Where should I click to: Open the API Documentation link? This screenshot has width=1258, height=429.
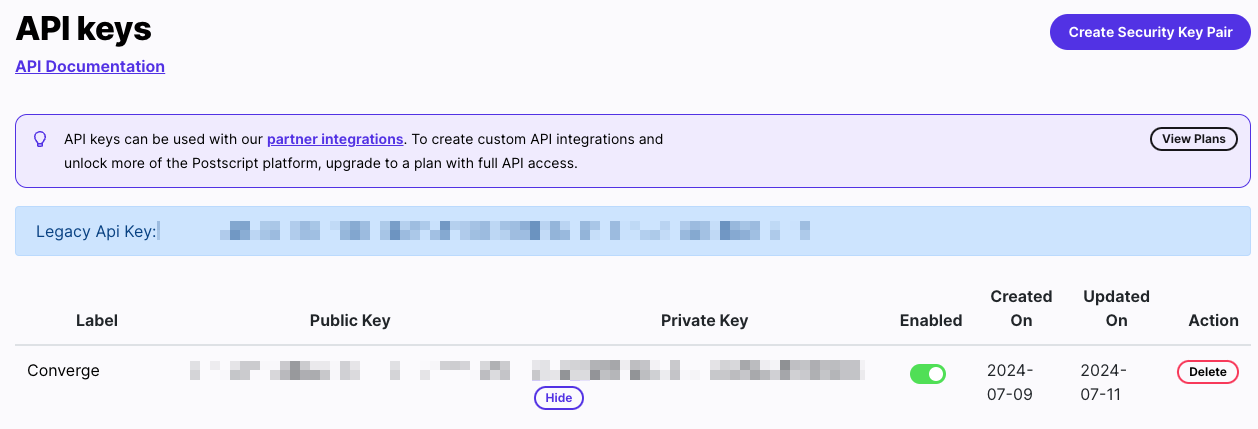pyautogui.click(x=90, y=66)
